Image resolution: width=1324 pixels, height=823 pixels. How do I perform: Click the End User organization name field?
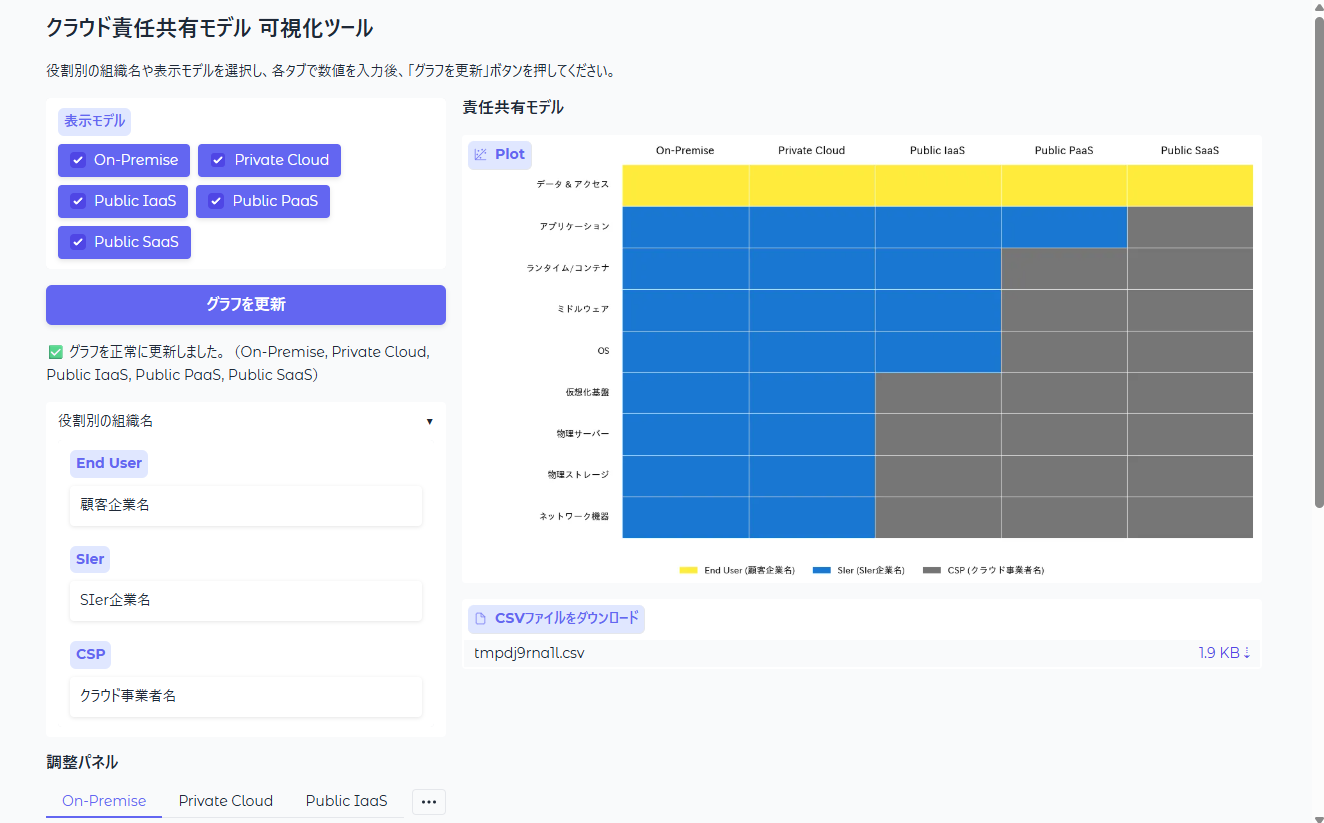click(246, 505)
